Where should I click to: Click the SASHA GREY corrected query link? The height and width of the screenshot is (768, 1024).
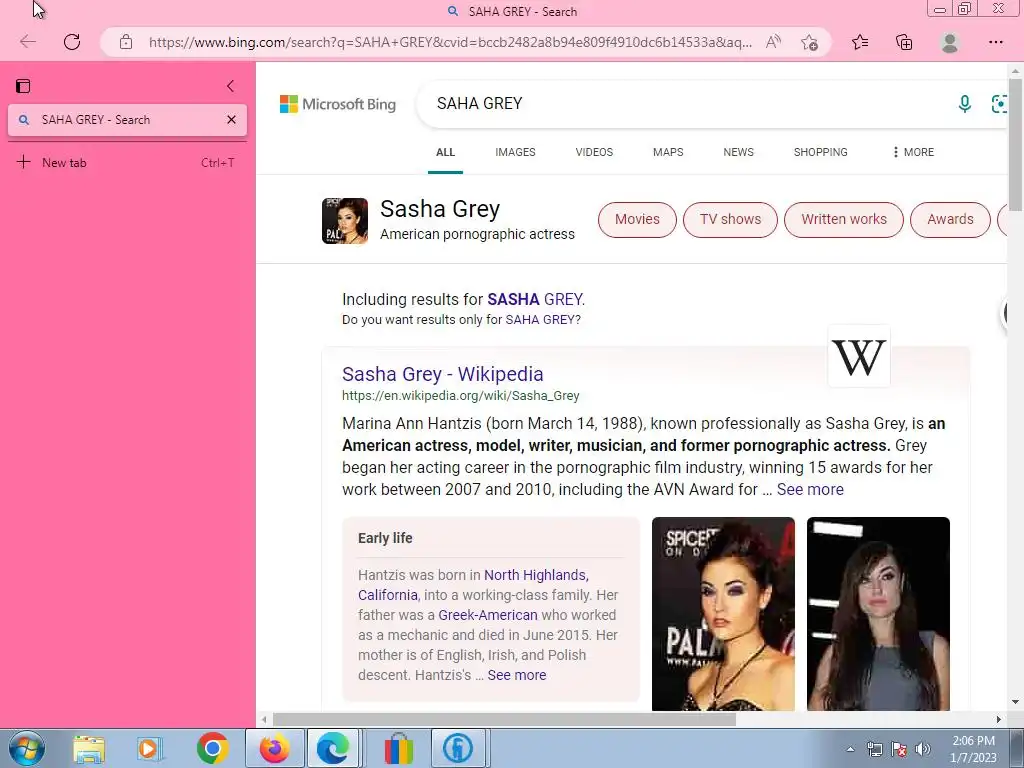click(x=536, y=300)
